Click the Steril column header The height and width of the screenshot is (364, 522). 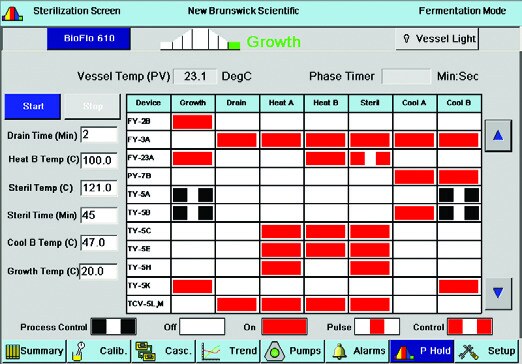tap(370, 103)
